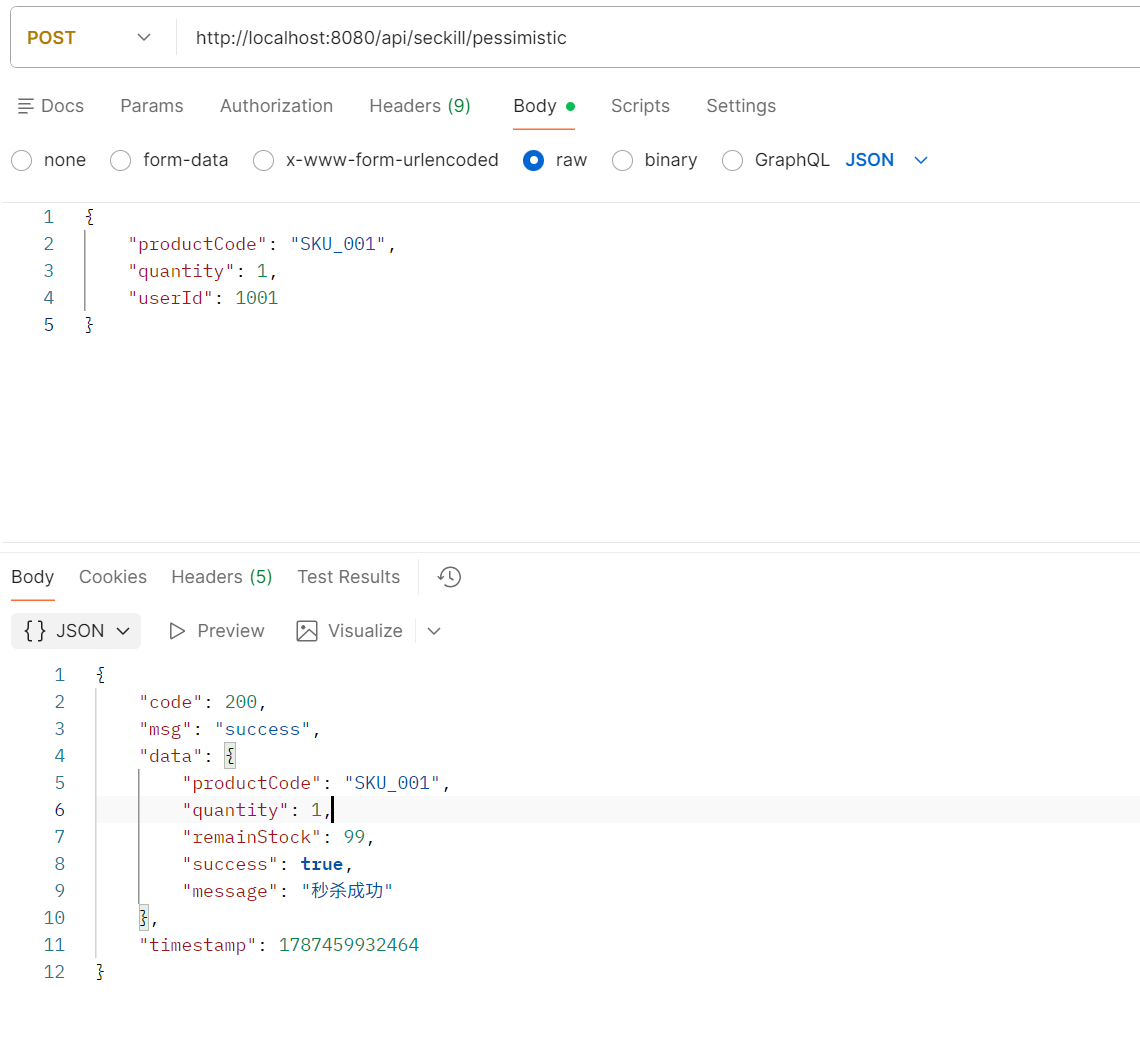Switch to the Params tab
Screen dimensions: 1140x1043
coord(152,106)
